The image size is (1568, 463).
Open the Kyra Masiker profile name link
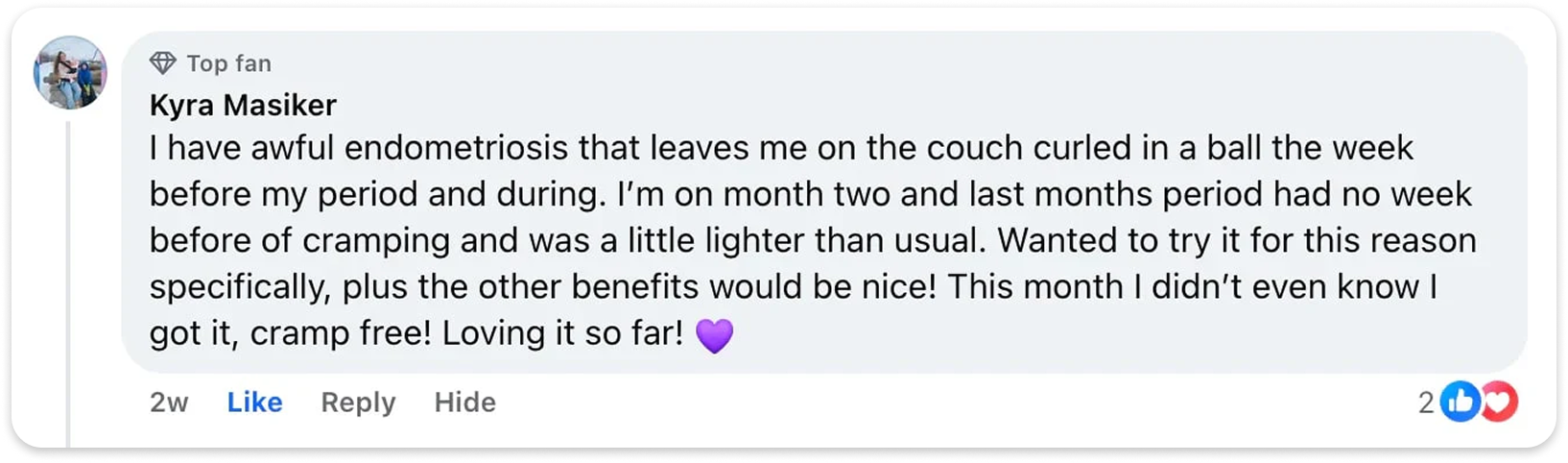[243, 105]
